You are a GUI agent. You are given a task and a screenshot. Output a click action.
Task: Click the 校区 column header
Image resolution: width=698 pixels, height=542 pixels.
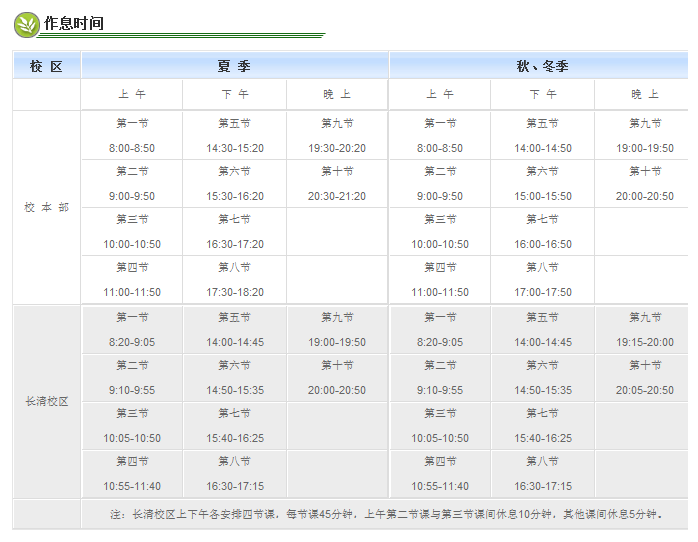(46, 66)
